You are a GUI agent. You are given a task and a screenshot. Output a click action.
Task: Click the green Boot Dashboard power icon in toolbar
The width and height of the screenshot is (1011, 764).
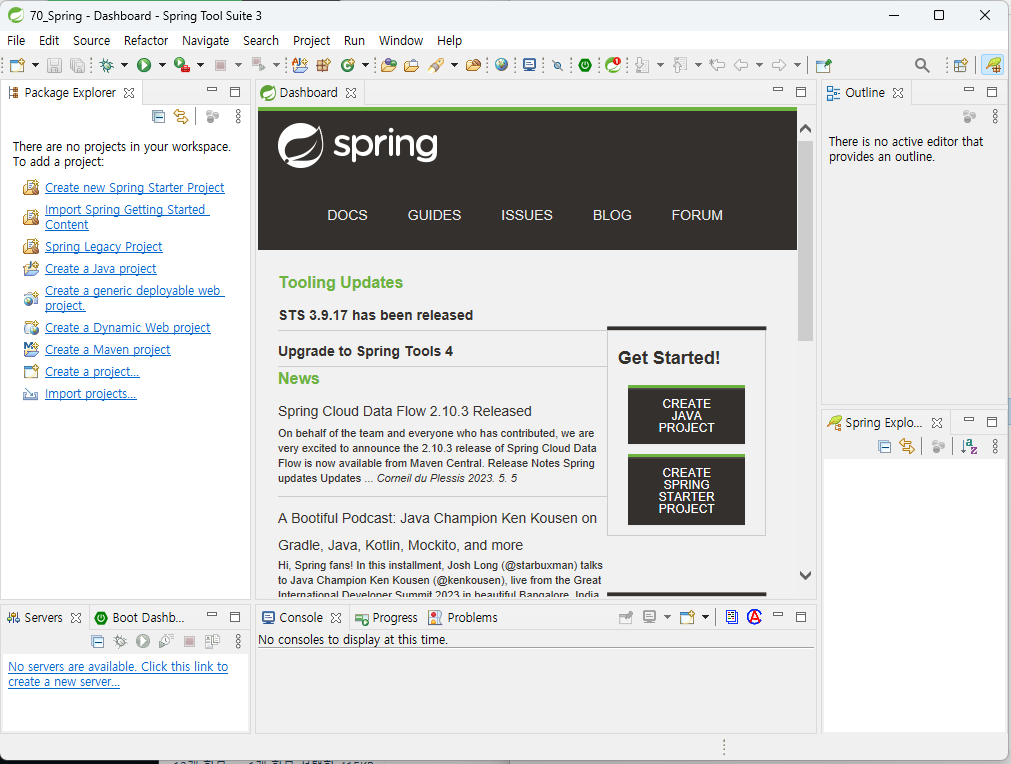click(x=585, y=65)
